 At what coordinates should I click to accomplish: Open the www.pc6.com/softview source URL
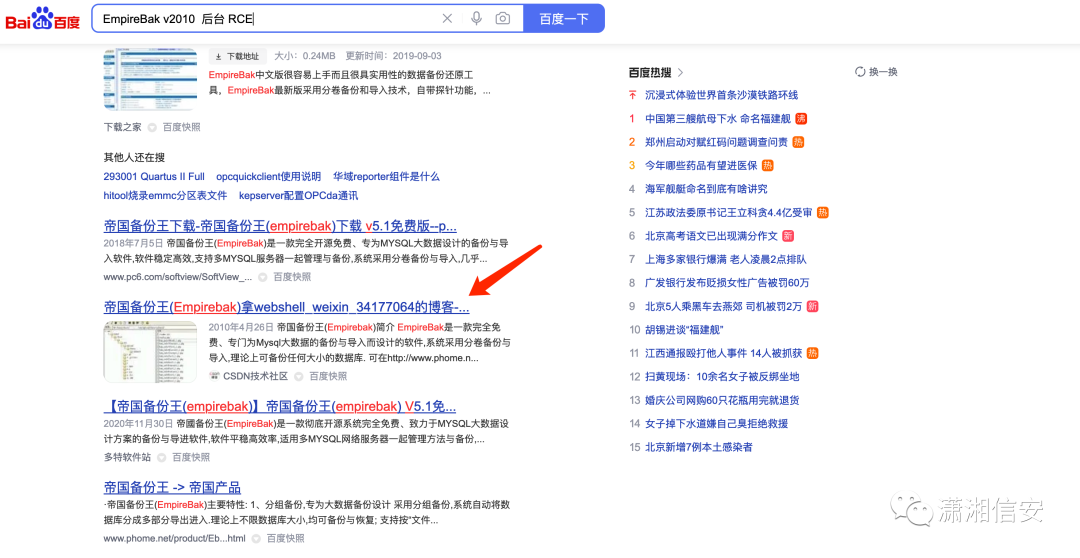[x=178, y=277]
